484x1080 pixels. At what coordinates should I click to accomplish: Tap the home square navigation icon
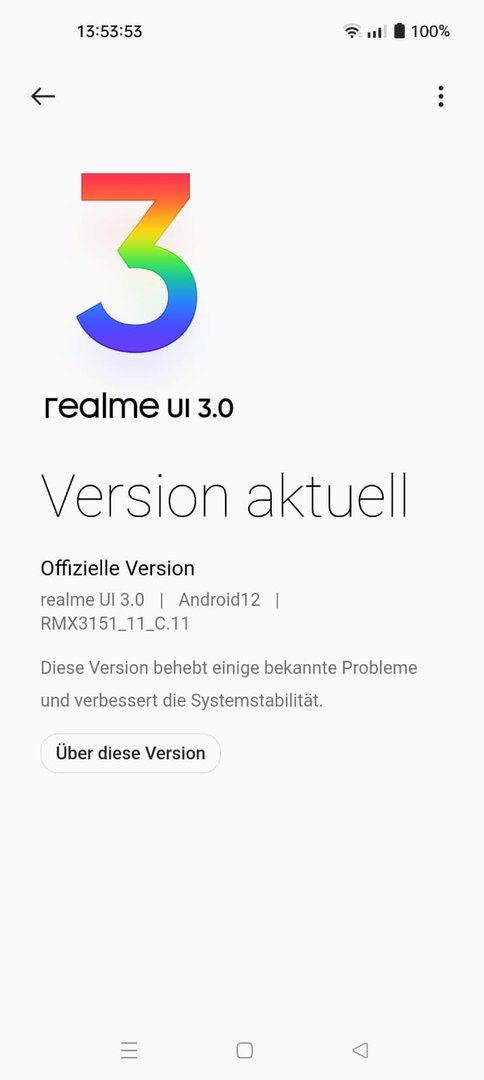point(244,1050)
